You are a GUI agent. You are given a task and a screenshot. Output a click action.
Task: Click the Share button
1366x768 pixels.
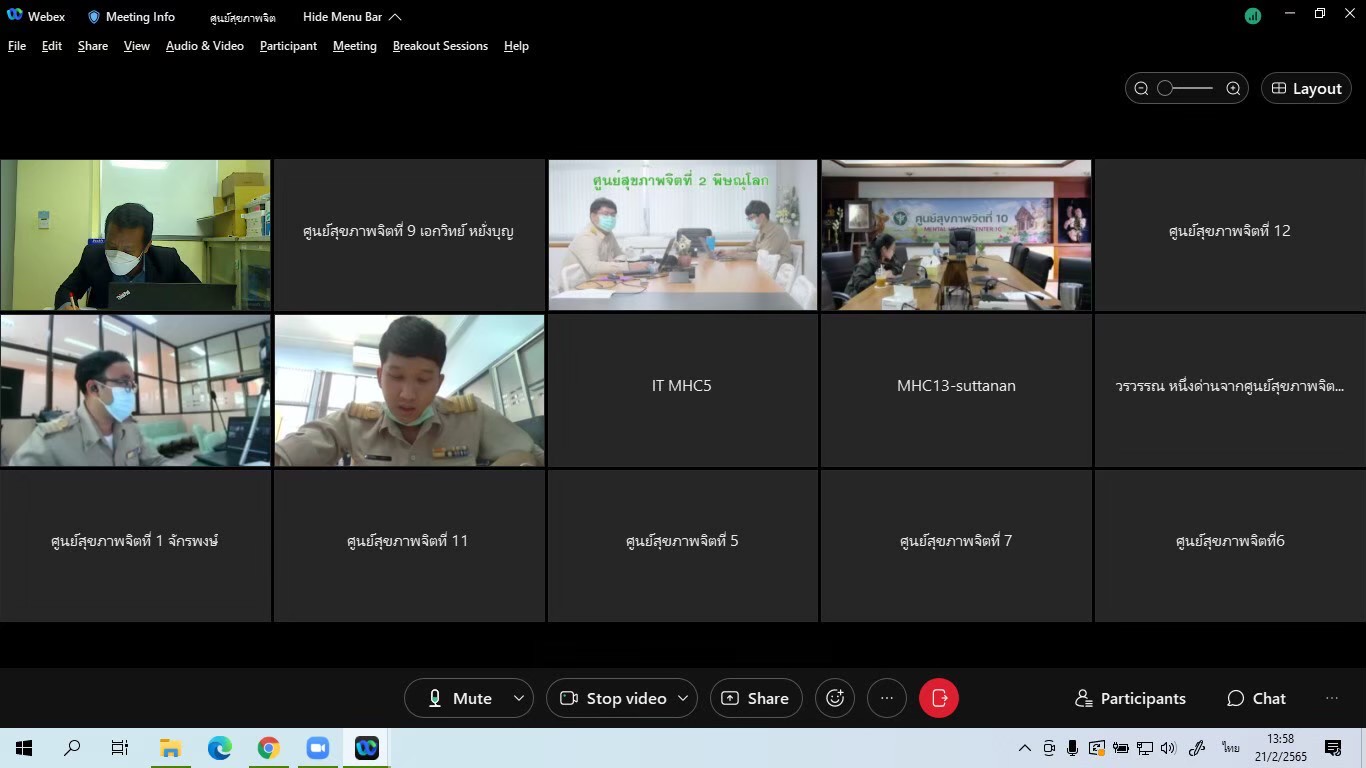coord(756,698)
